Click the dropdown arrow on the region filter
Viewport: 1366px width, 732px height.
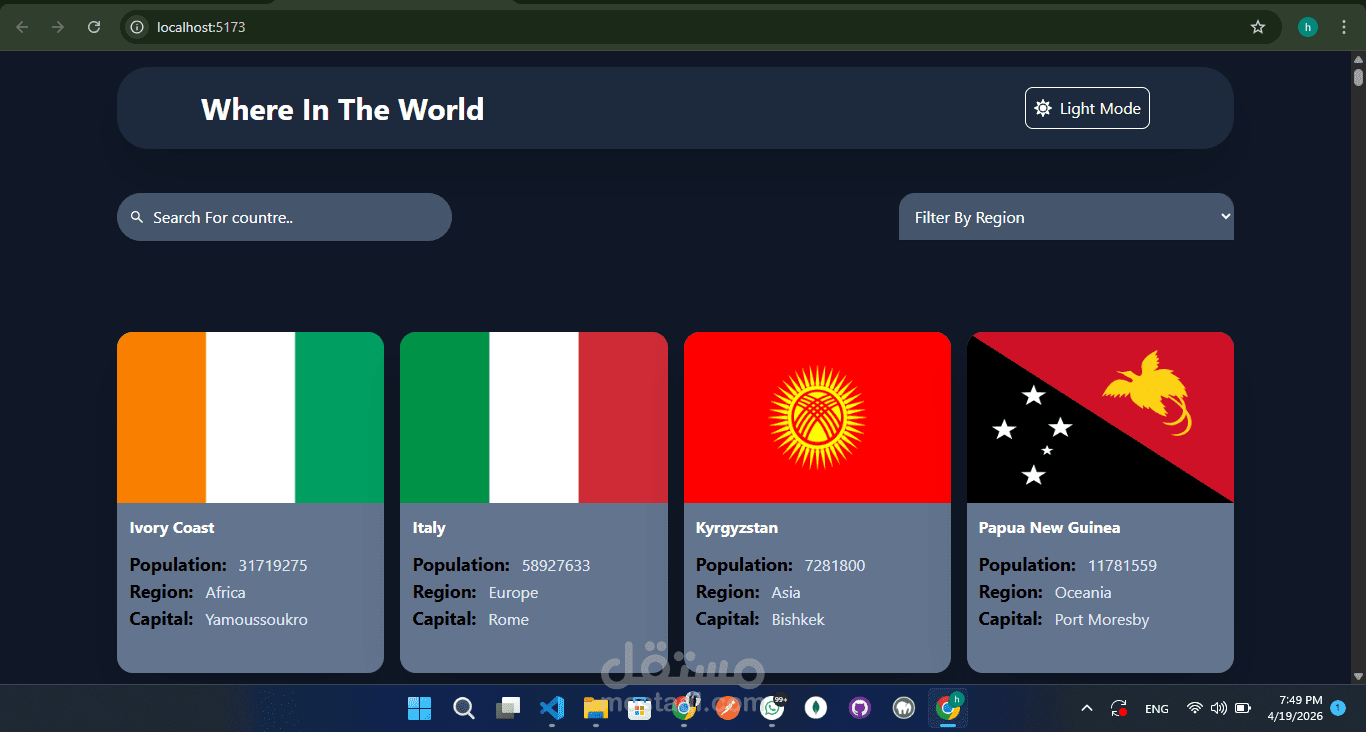[1224, 216]
